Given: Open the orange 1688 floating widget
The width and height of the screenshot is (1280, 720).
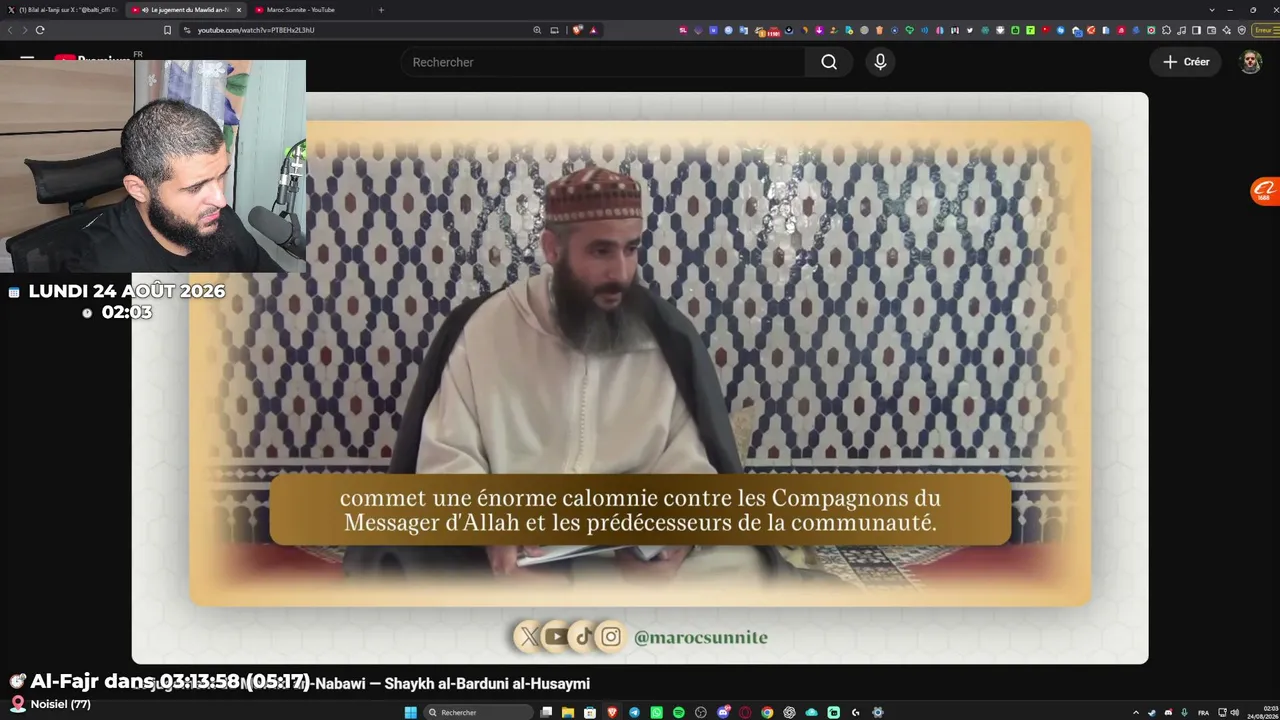Looking at the screenshot, I should pyautogui.click(x=1266, y=191).
